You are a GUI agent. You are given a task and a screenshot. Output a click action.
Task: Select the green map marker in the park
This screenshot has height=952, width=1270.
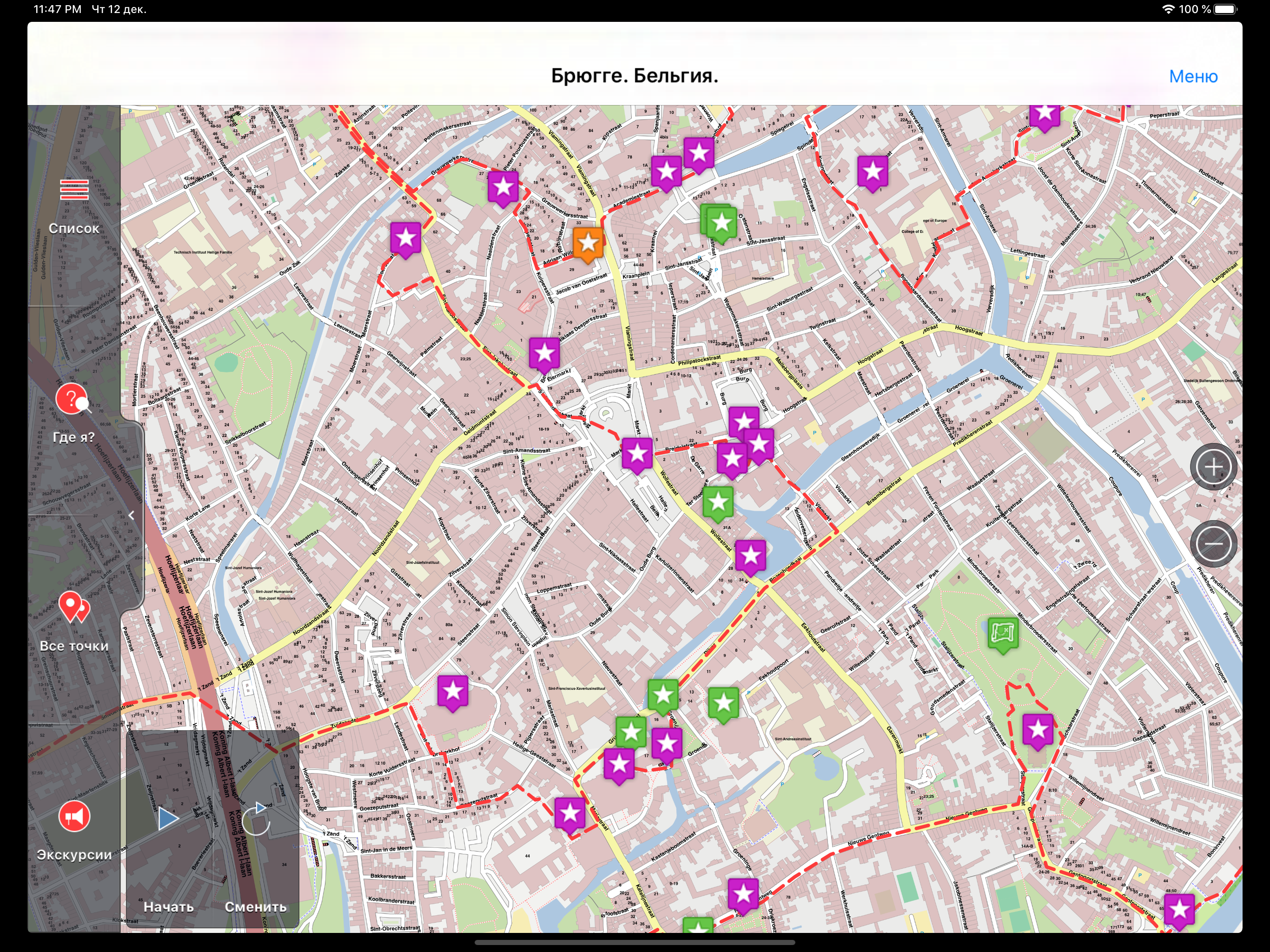(x=1003, y=635)
